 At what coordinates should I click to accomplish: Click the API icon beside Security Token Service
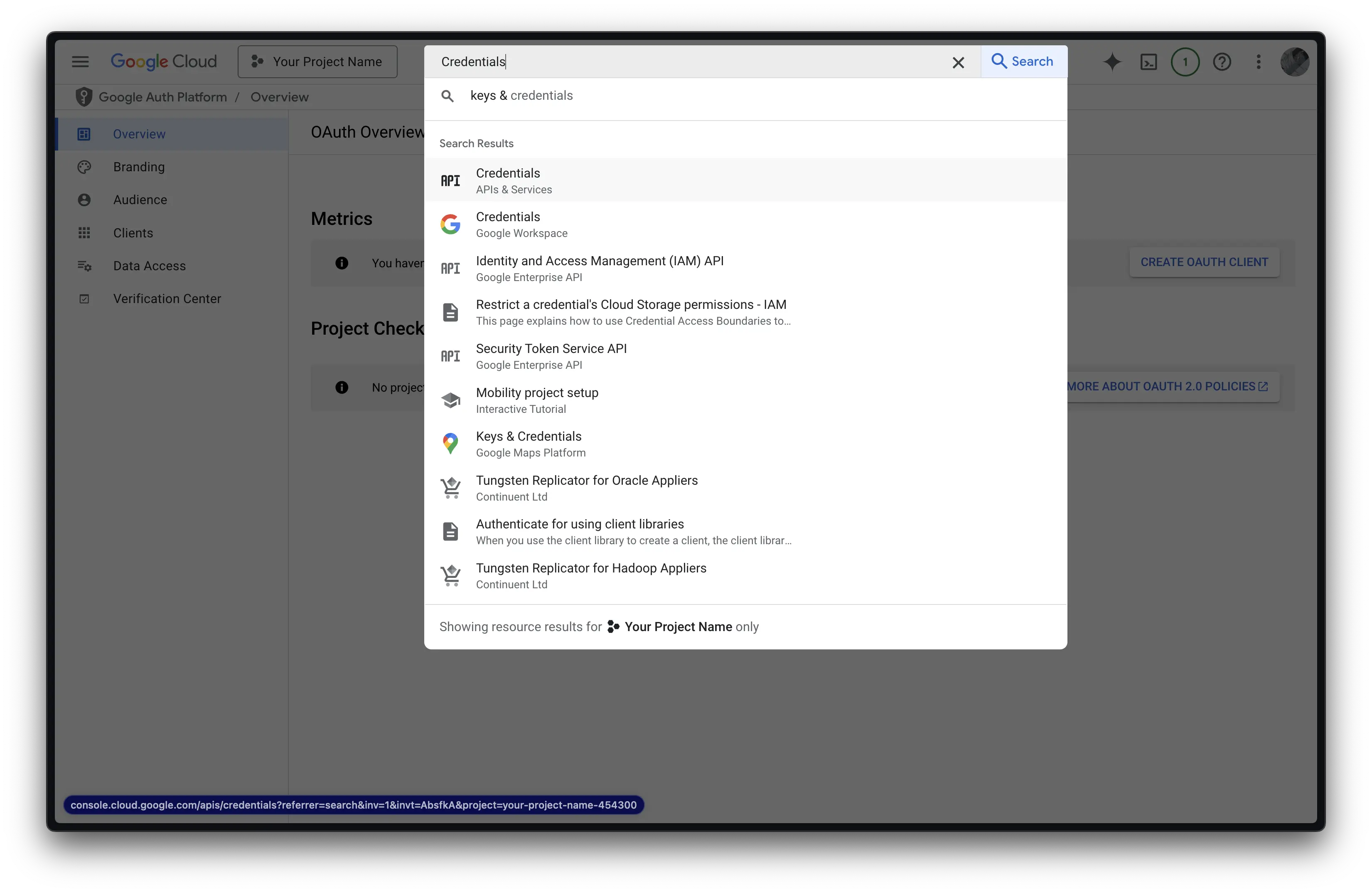click(x=450, y=356)
